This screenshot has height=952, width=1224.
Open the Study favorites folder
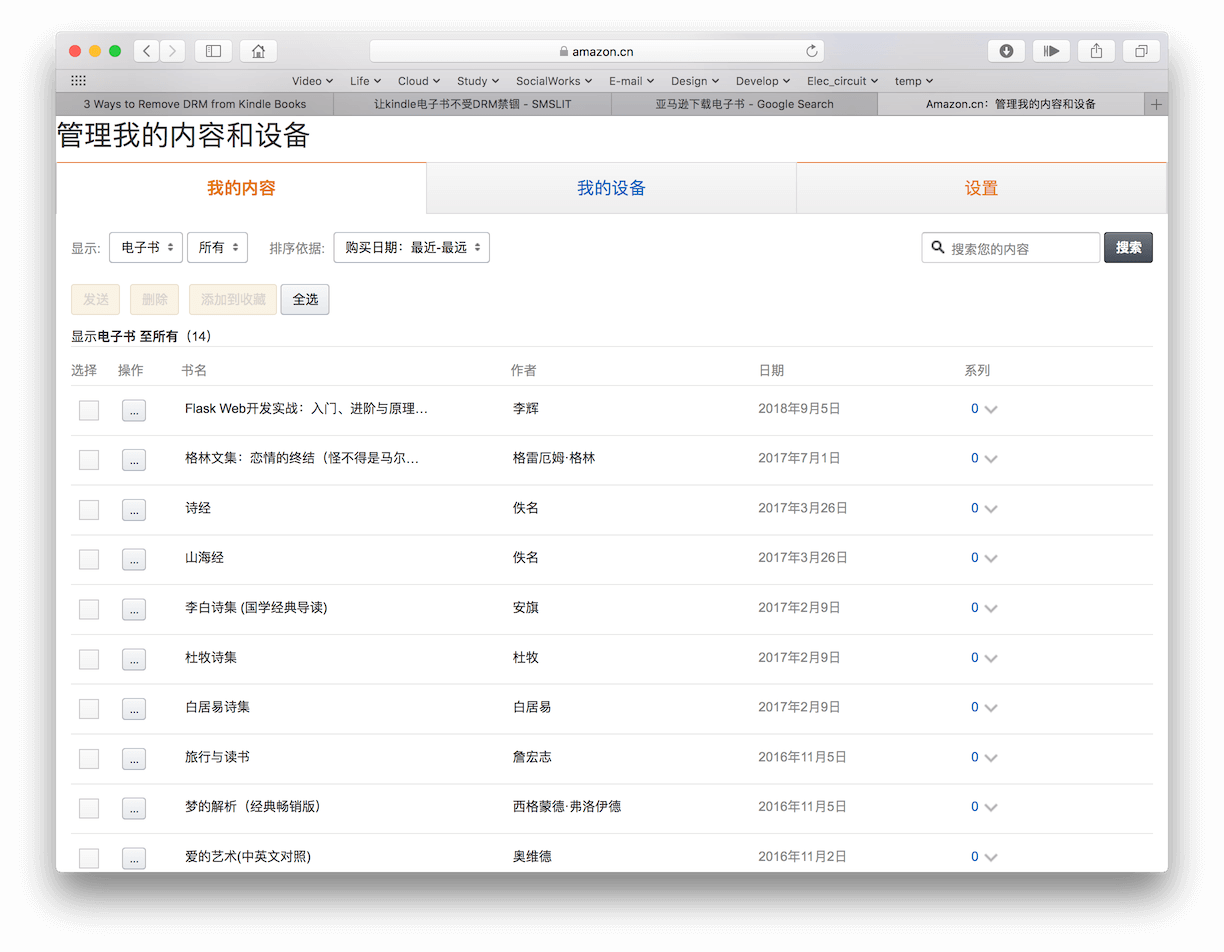click(478, 81)
